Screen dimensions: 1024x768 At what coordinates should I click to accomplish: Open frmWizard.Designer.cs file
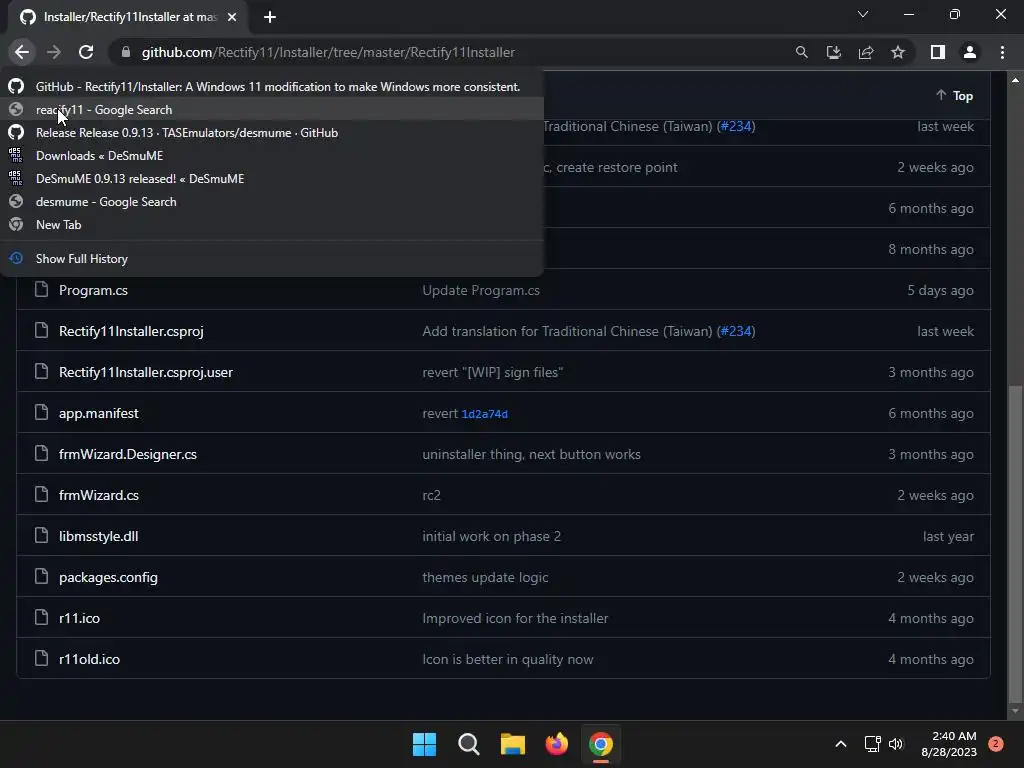pos(128,454)
